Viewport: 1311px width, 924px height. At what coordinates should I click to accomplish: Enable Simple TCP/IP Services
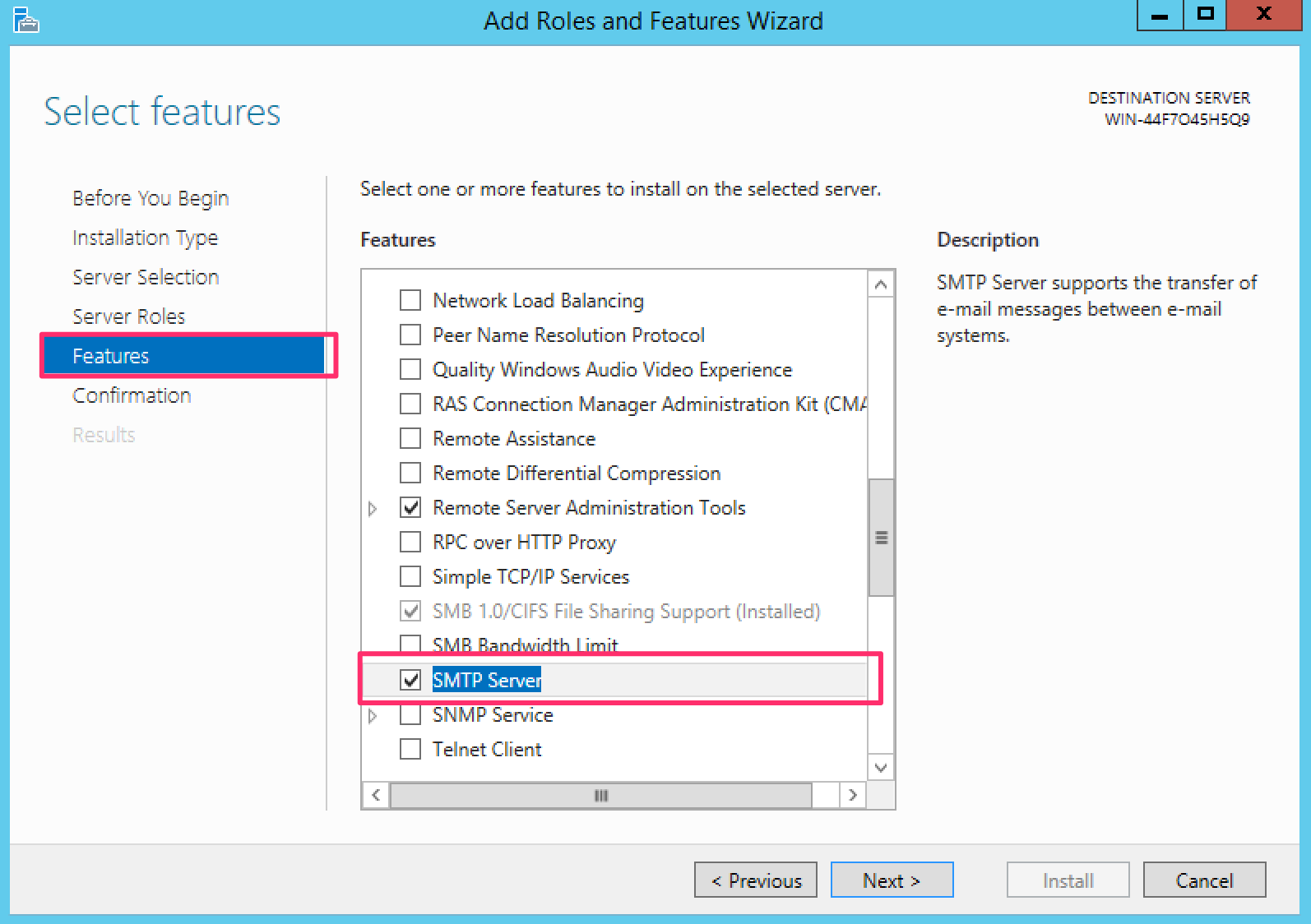coord(410,576)
